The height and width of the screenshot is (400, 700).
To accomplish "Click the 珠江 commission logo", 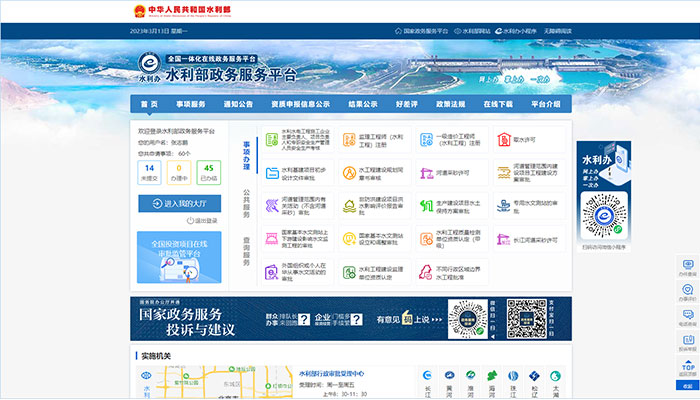I will click(513, 375).
